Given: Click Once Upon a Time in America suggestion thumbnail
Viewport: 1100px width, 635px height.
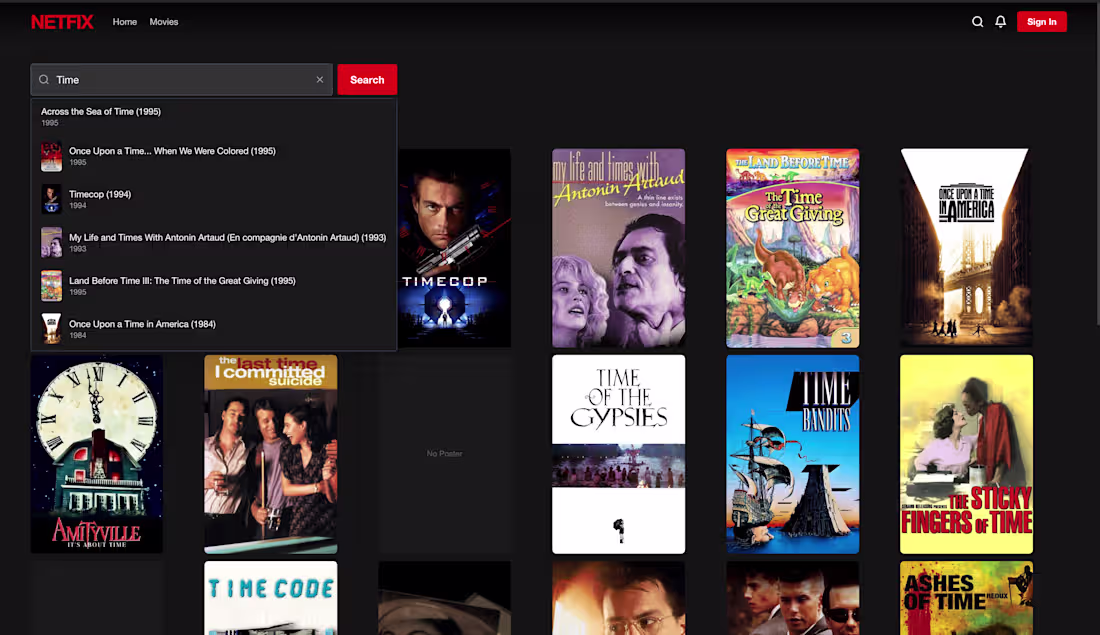Looking at the screenshot, I should [51, 329].
